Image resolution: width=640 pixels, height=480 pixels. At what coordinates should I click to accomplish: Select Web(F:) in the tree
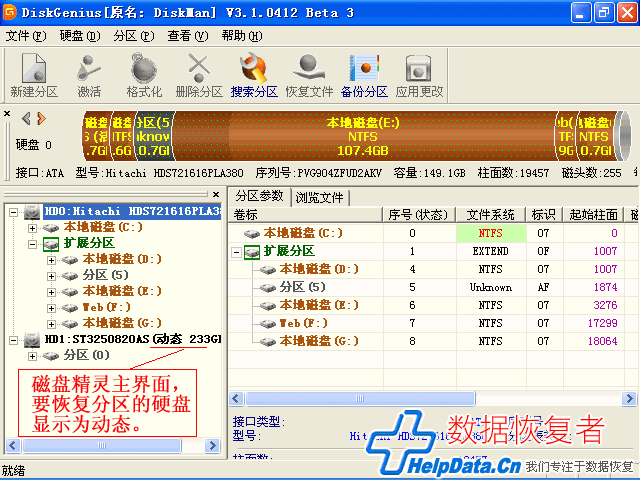coord(106,307)
